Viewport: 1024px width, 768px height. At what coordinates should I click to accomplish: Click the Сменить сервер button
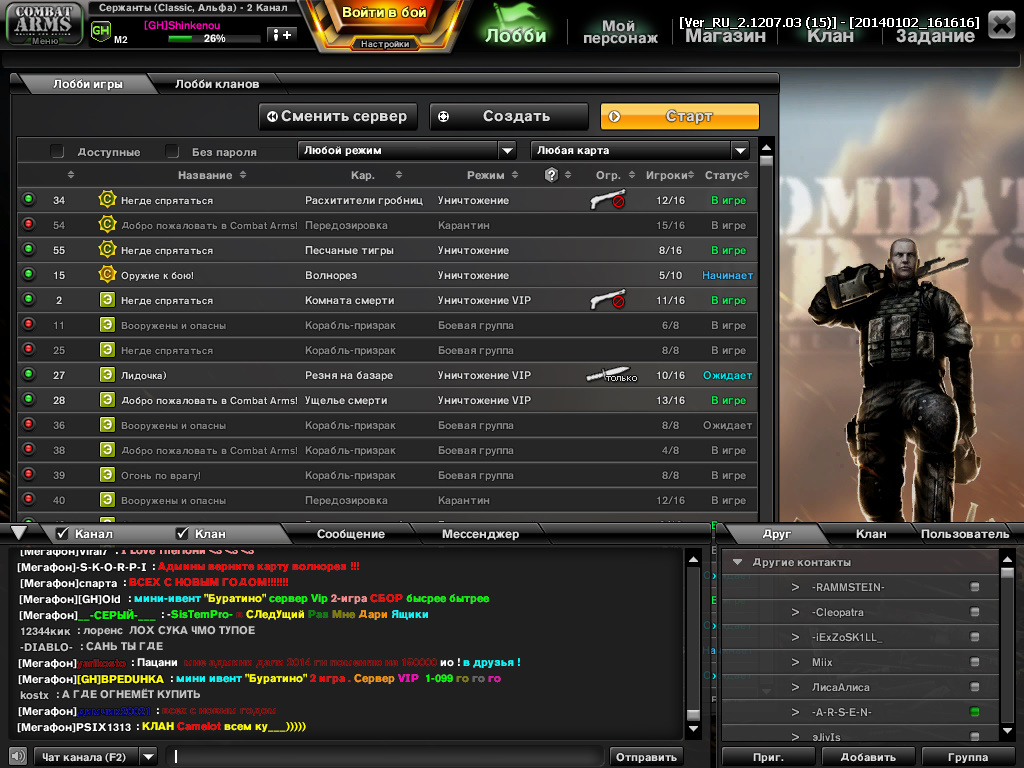pos(338,116)
